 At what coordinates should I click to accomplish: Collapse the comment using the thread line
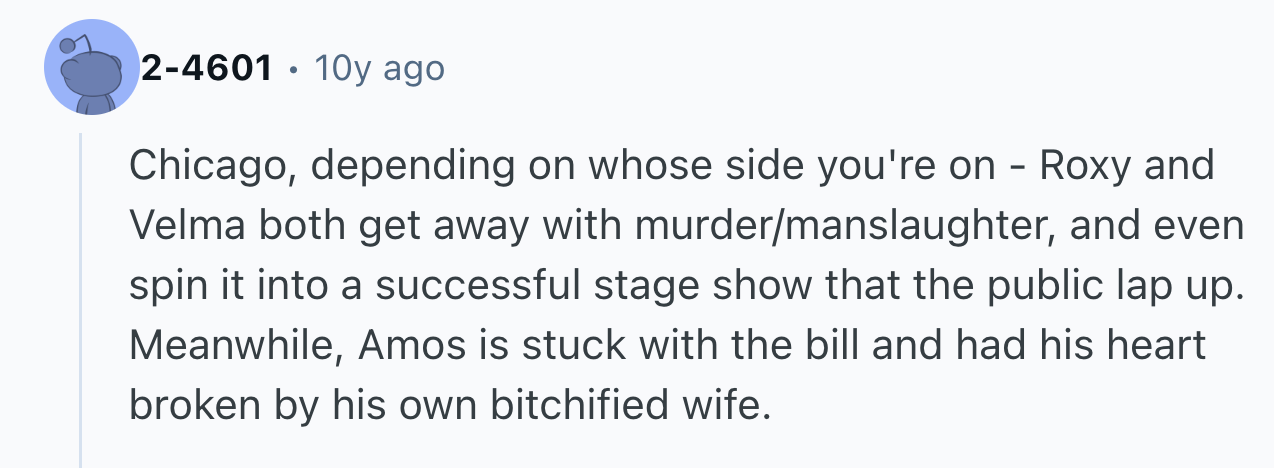[80, 300]
